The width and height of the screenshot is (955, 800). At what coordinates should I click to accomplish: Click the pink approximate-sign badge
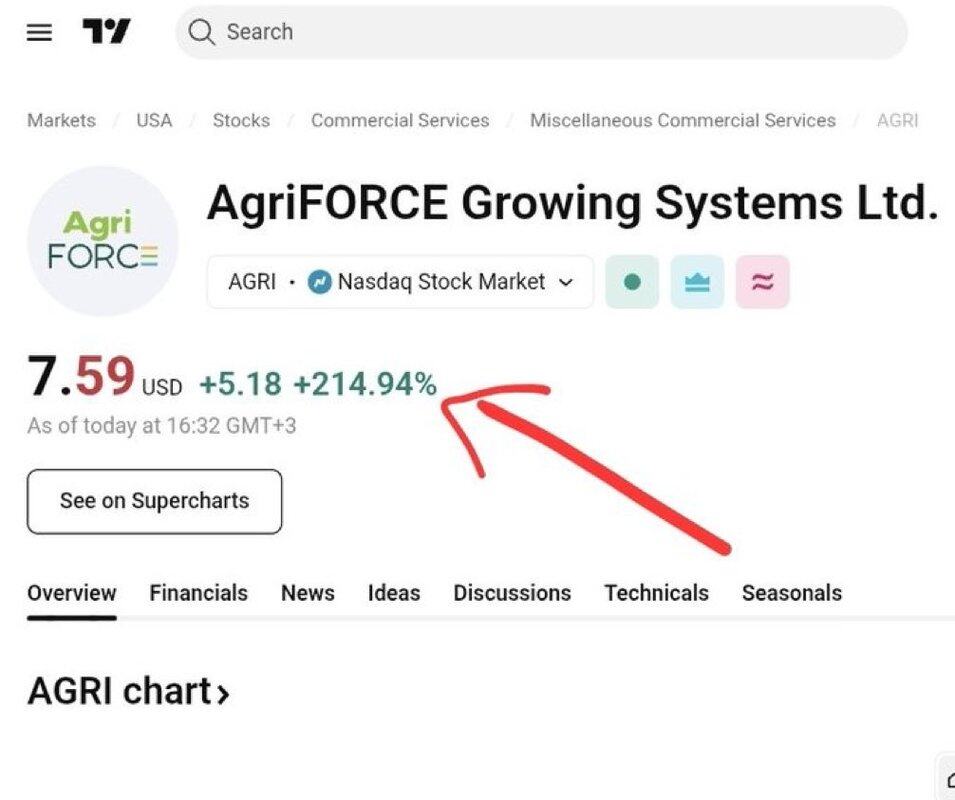point(763,282)
